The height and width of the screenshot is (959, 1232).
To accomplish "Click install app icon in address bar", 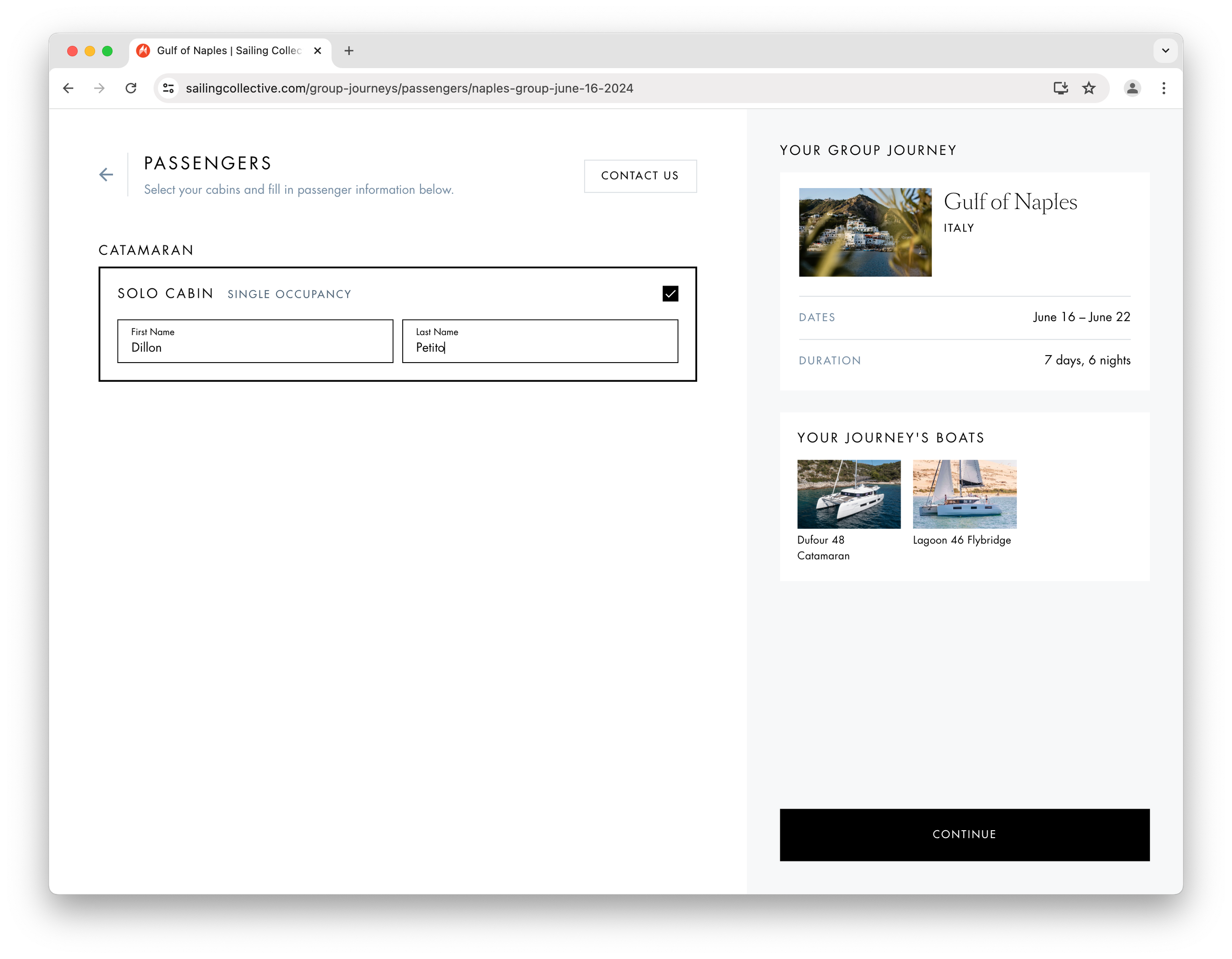I will click(x=1061, y=88).
